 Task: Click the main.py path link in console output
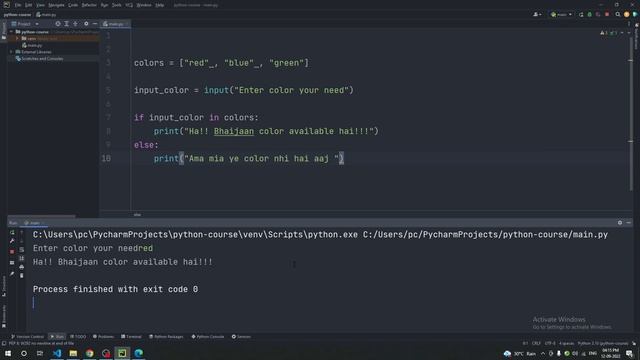(485, 235)
